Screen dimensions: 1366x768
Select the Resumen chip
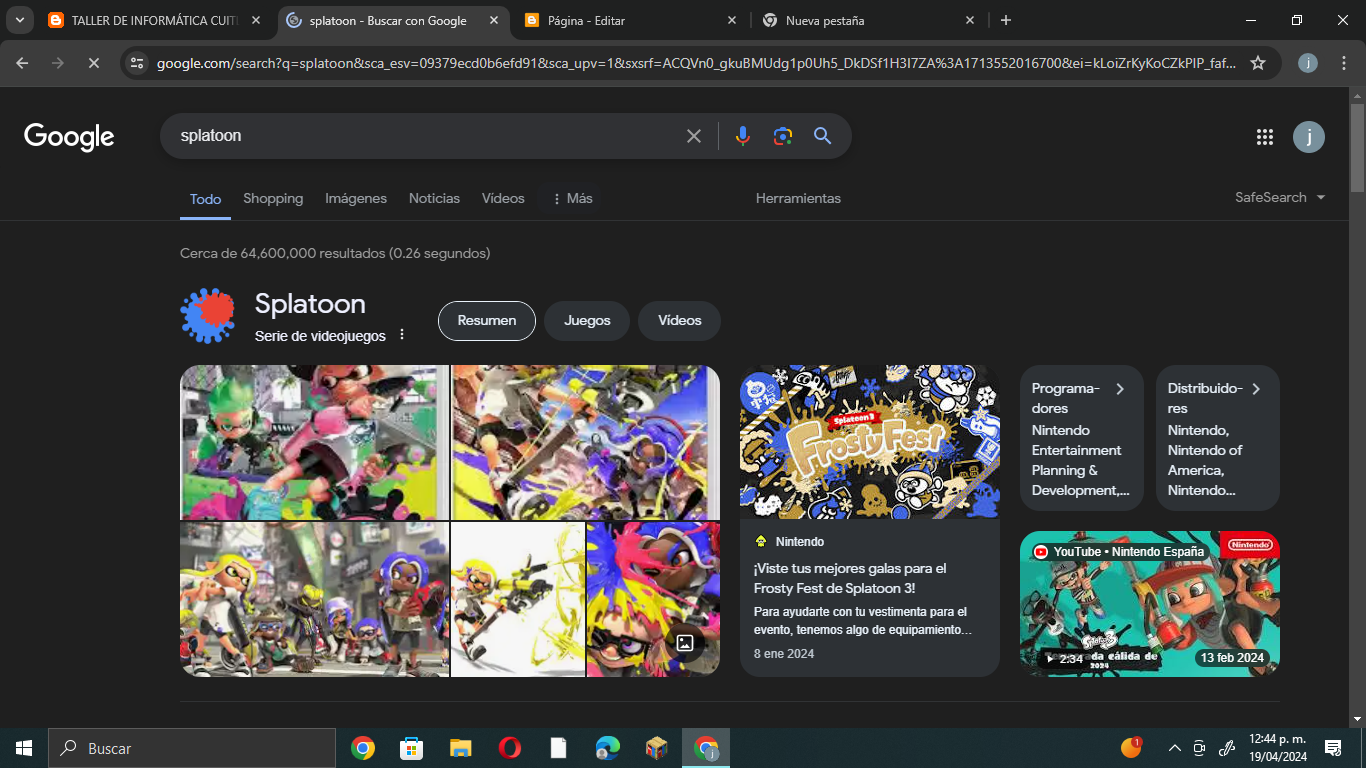coord(487,321)
